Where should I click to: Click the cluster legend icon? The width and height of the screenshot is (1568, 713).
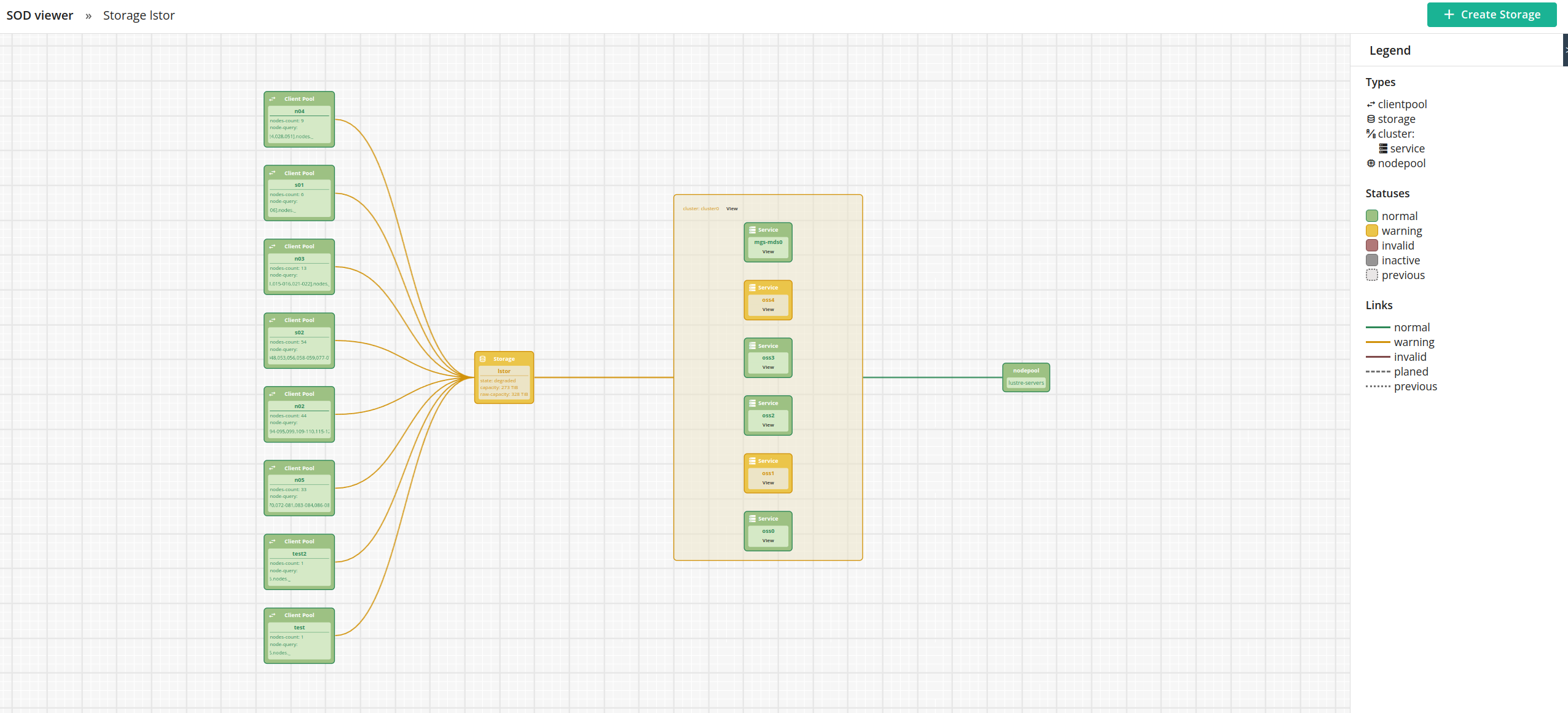(x=1371, y=134)
